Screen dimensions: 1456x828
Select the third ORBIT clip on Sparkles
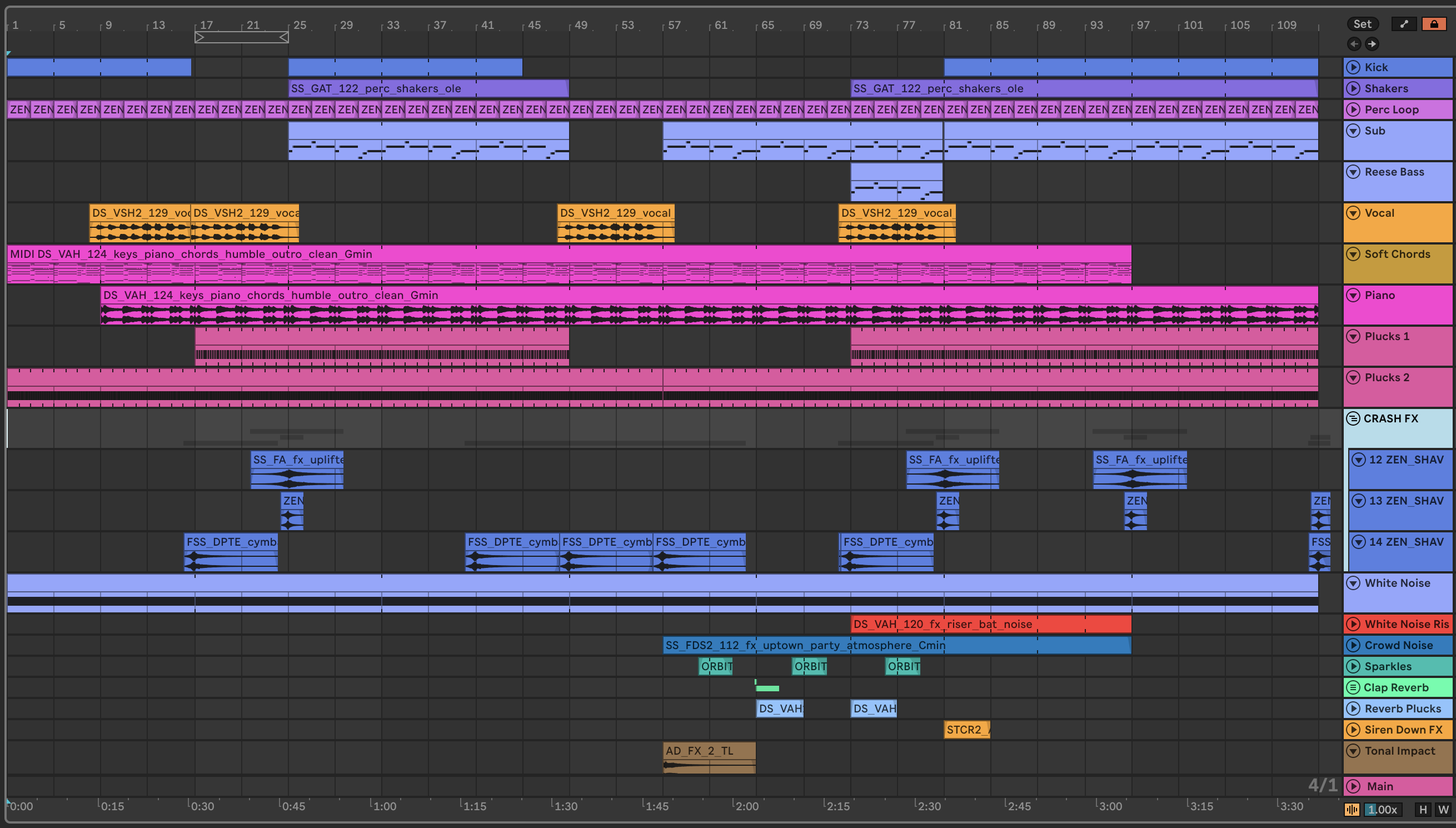point(903,666)
